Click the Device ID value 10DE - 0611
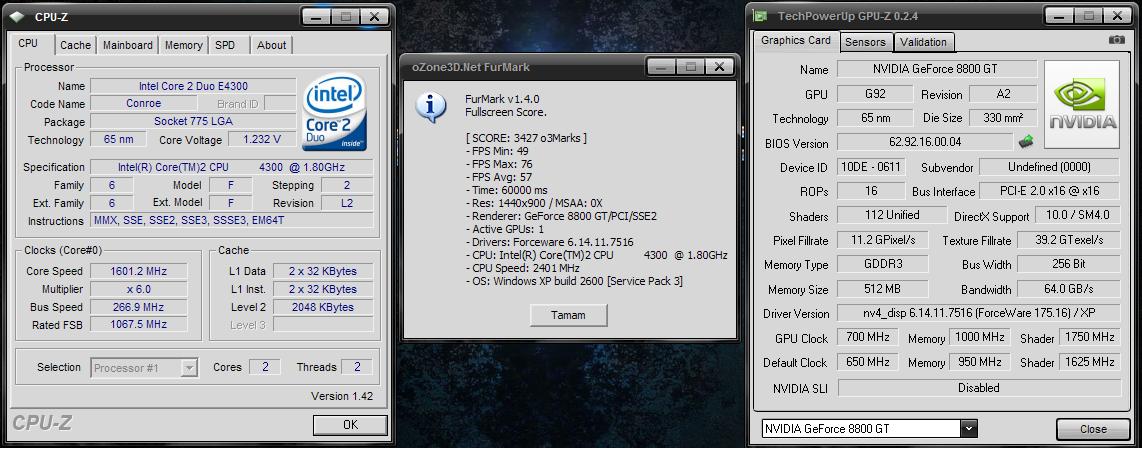1142x450 pixels. [870, 167]
